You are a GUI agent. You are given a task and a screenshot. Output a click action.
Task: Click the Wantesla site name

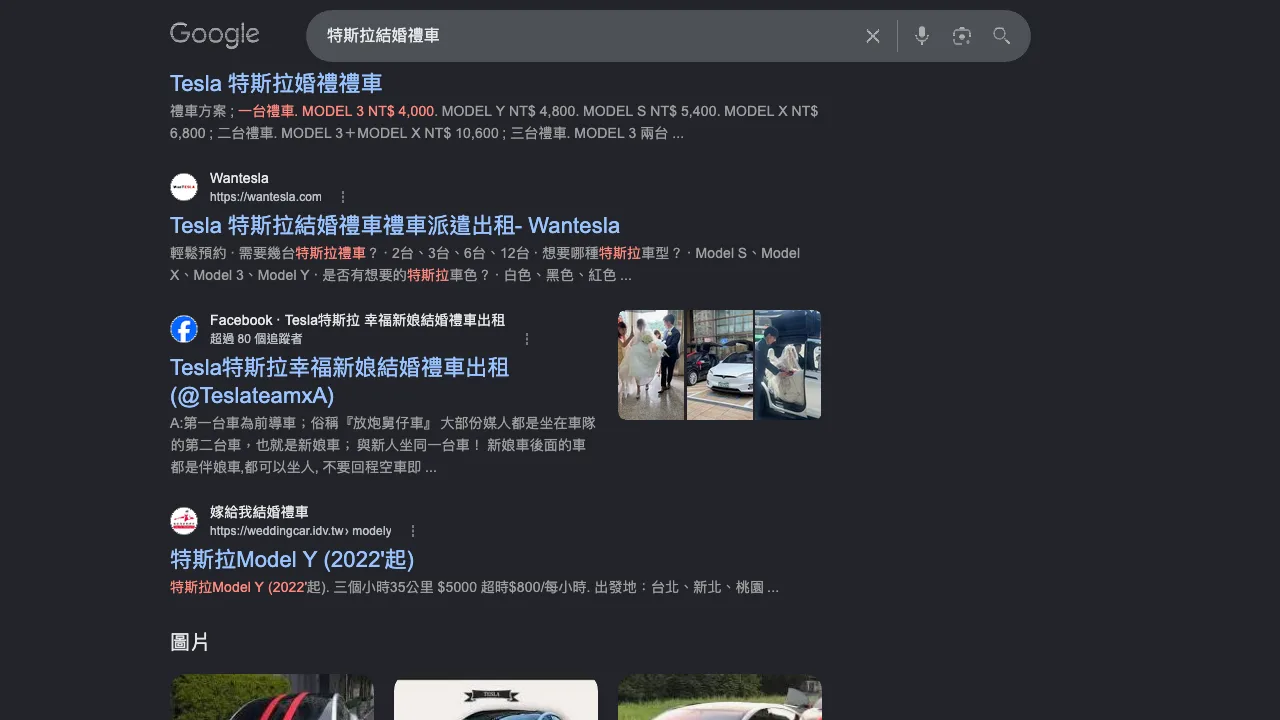[x=239, y=178]
